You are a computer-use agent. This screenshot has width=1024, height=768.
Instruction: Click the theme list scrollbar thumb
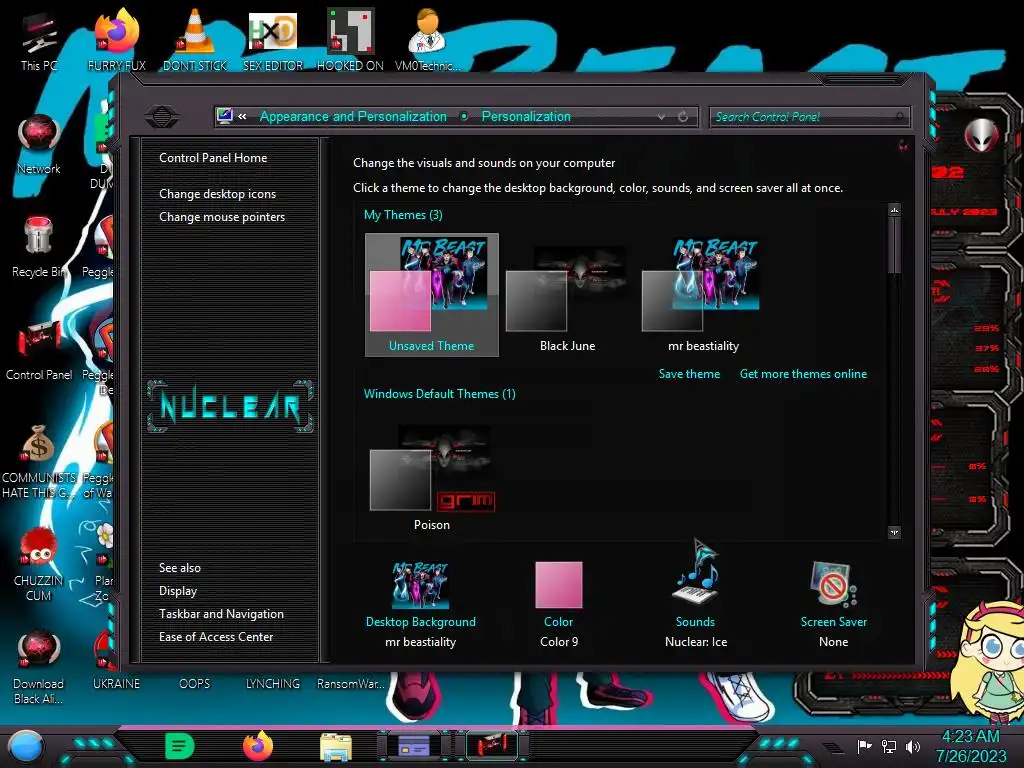[894, 246]
